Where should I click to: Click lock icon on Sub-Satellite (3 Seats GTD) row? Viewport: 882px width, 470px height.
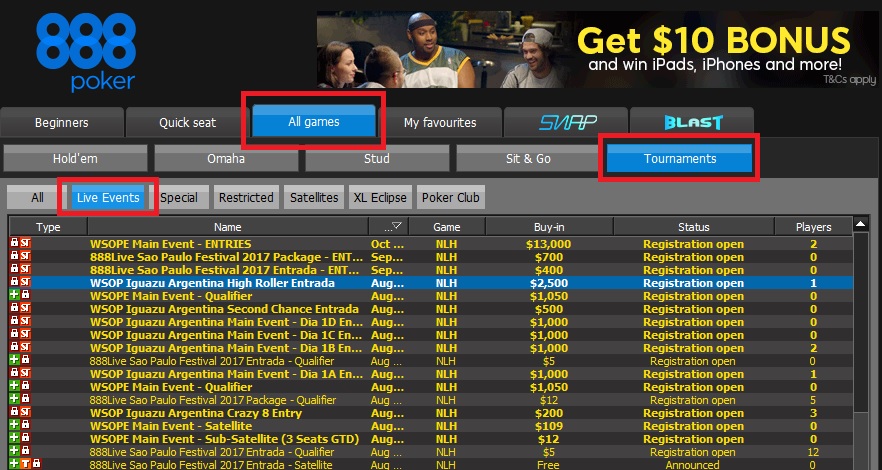click(25, 439)
